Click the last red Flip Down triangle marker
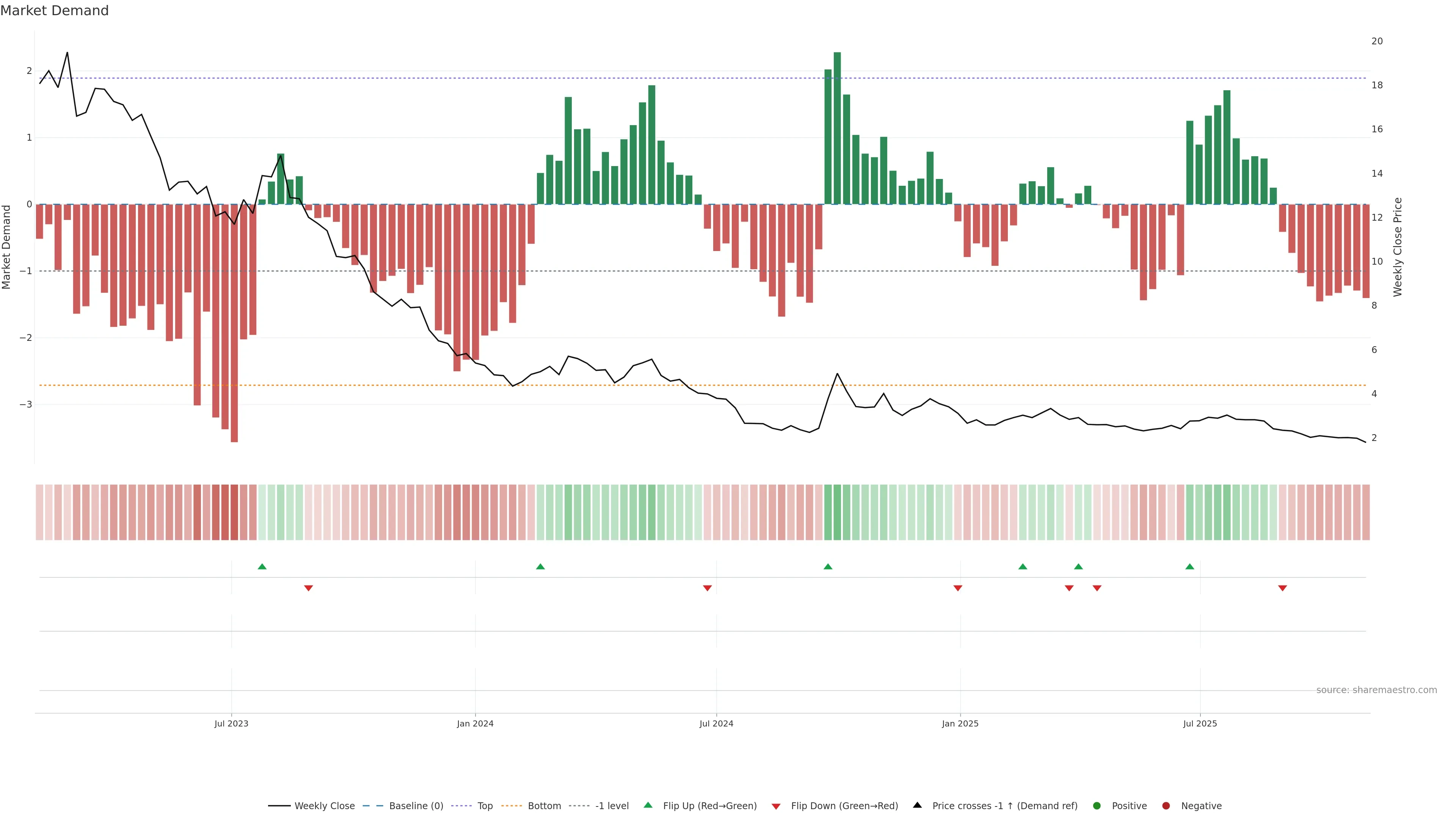Viewport: 1456px width, 819px height. pos(1282,588)
